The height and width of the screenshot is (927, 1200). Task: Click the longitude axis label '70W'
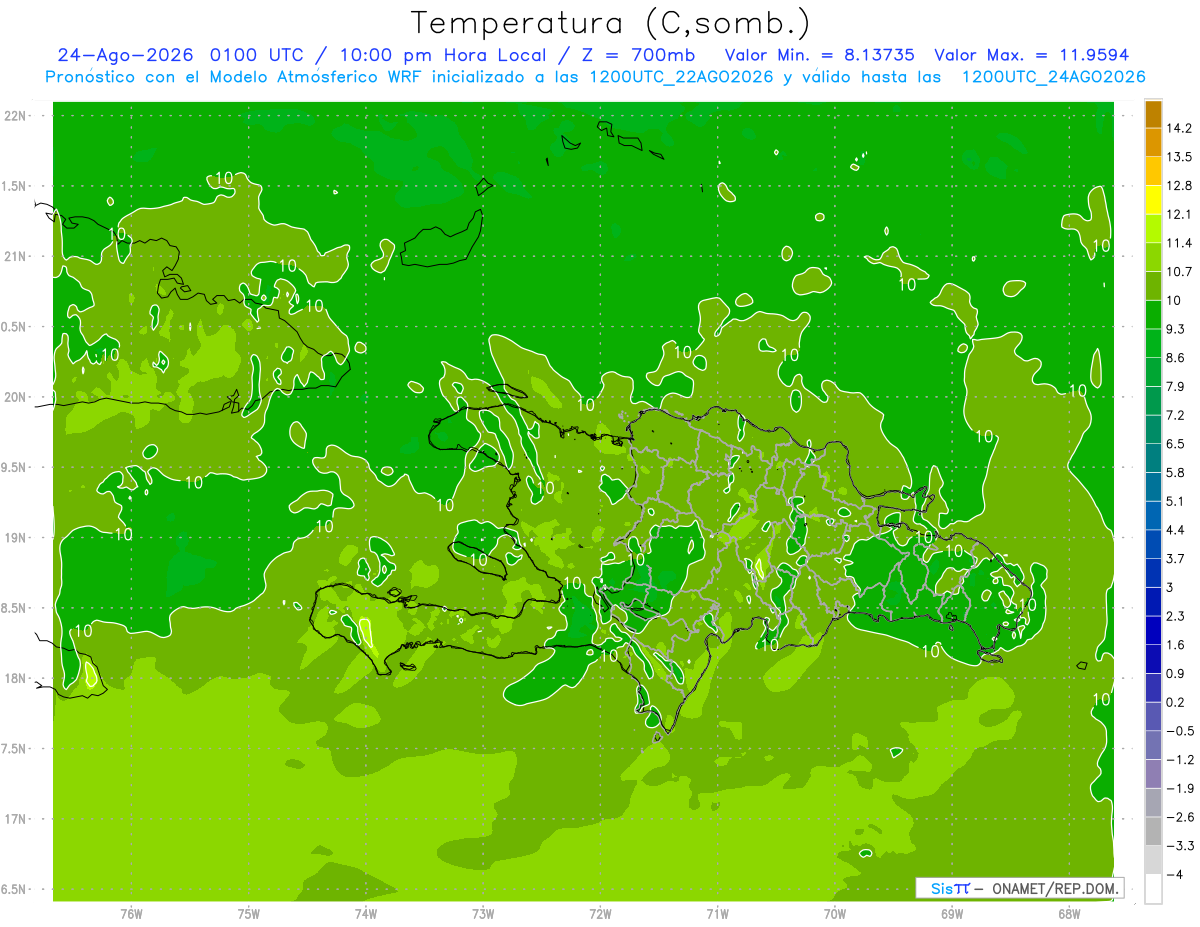pyautogui.click(x=834, y=913)
